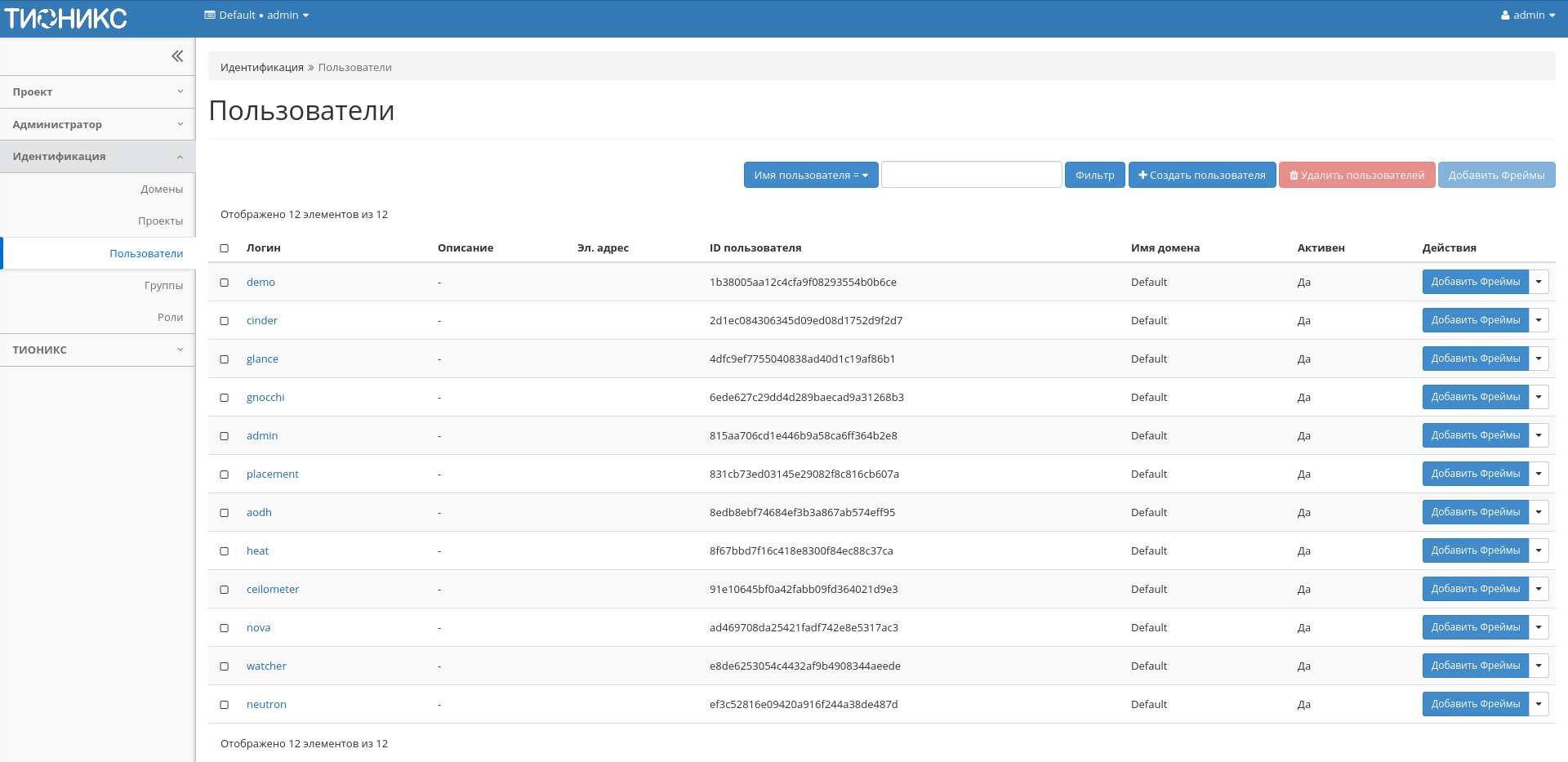
Task: Open actions caret for demo row
Action: (1539, 282)
